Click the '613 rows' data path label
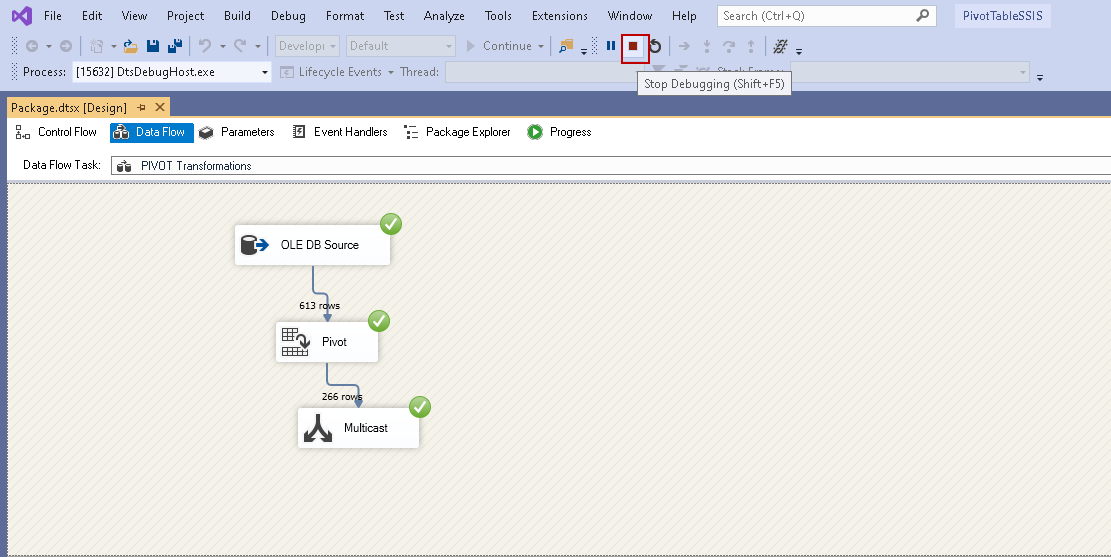 pos(320,305)
